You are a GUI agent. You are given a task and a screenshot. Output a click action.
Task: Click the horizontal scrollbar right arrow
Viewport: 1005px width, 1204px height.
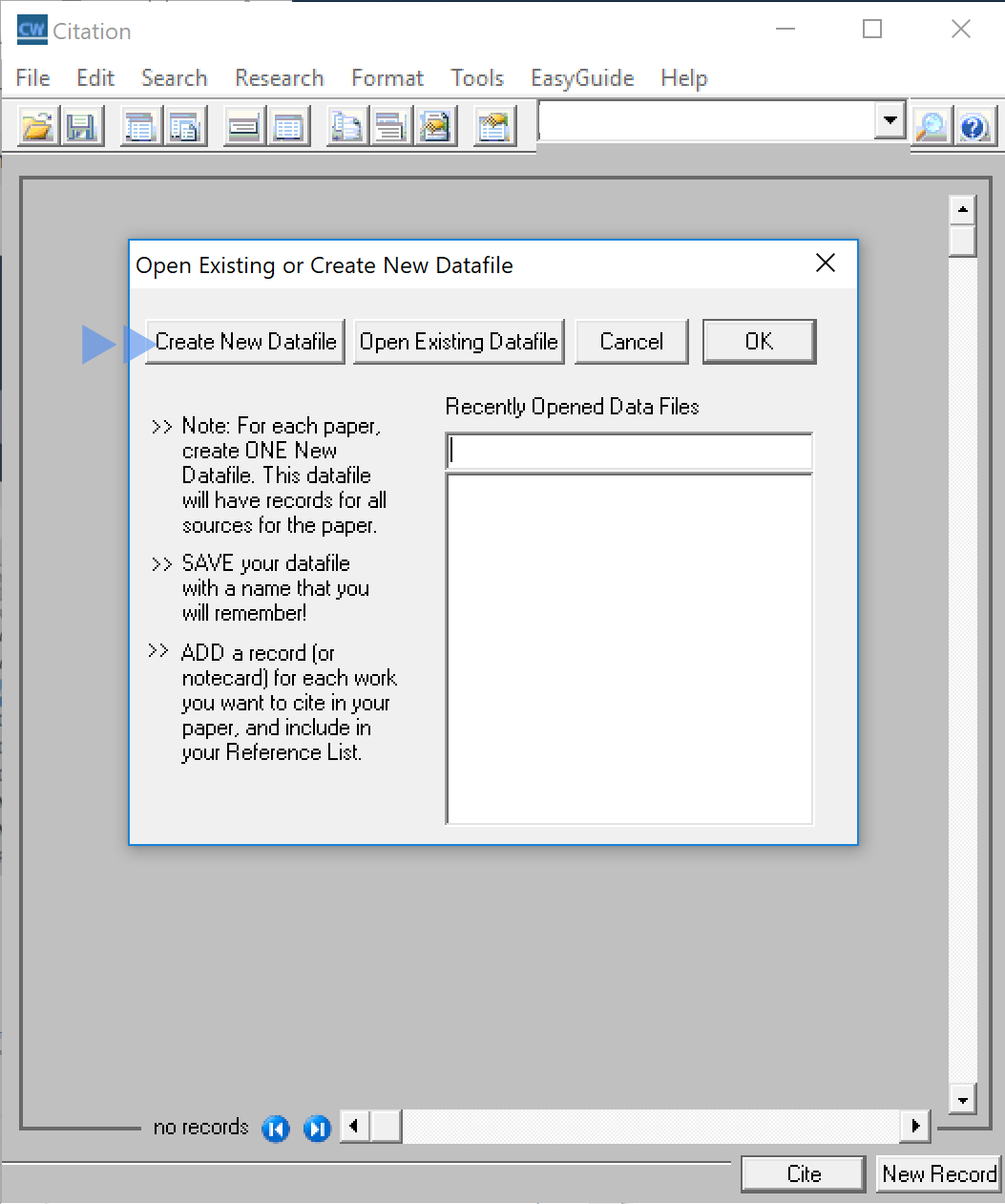915,1127
